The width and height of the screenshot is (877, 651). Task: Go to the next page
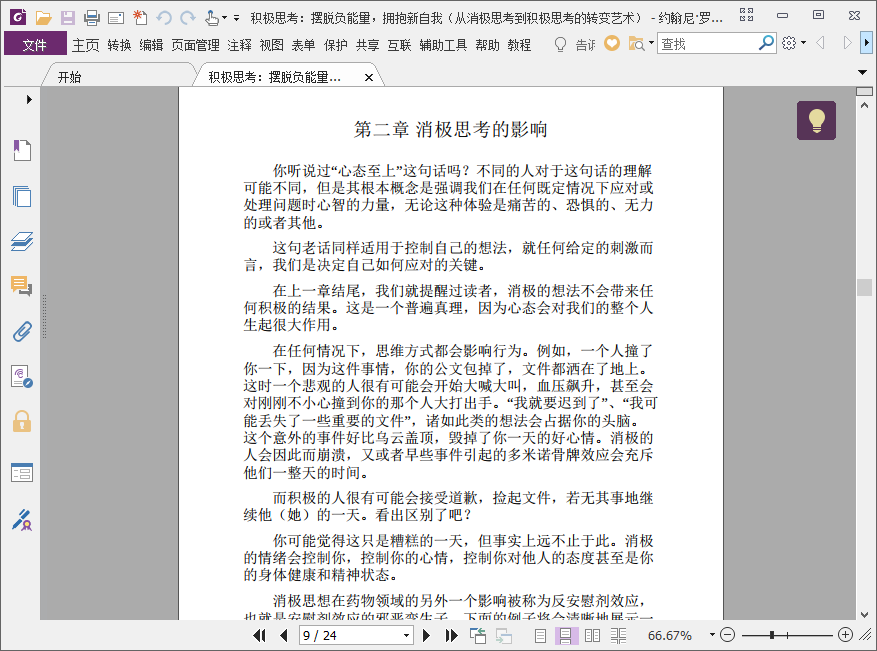point(426,635)
